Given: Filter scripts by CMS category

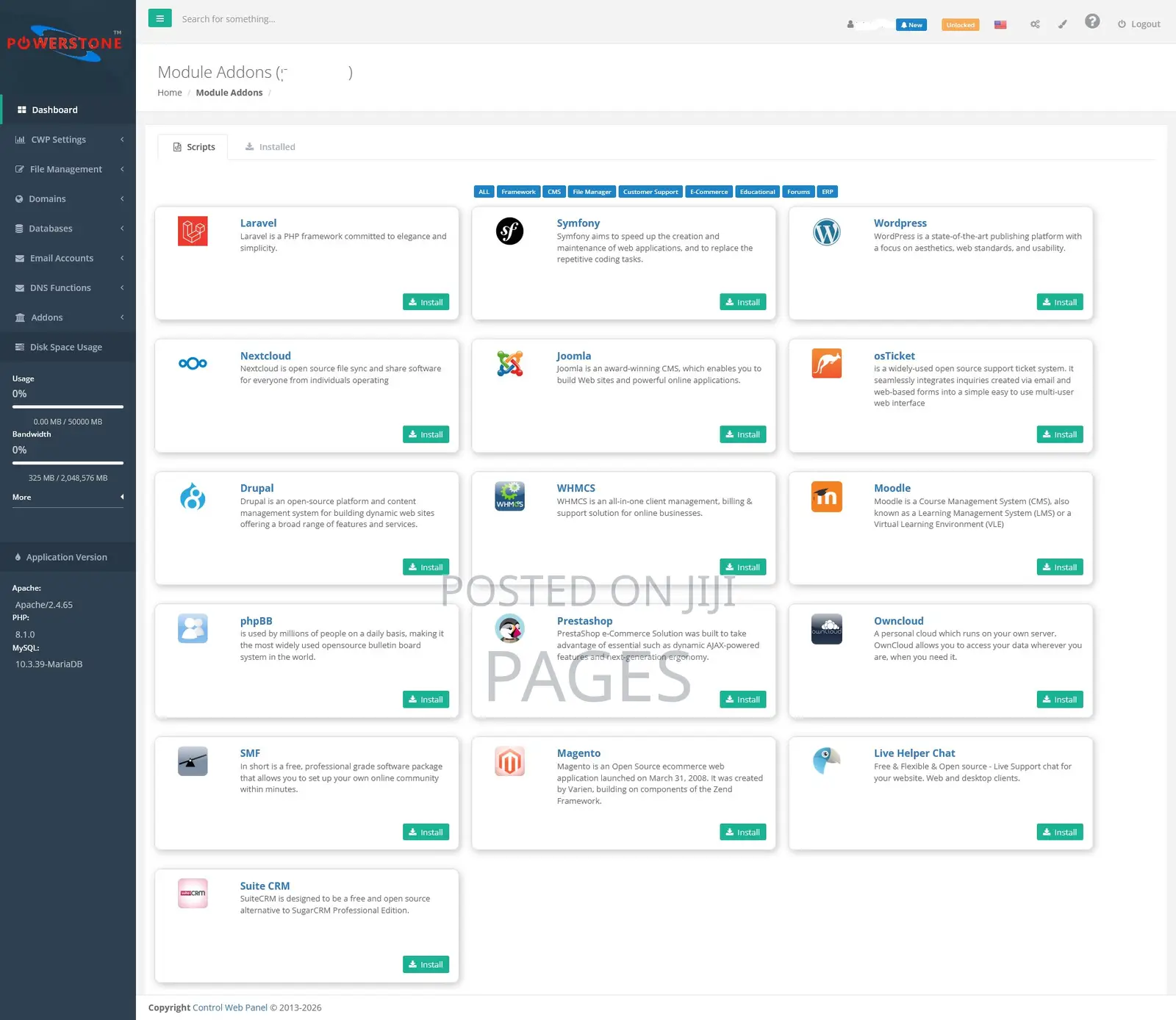Looking at the screenshot, I should pos(554,192).
